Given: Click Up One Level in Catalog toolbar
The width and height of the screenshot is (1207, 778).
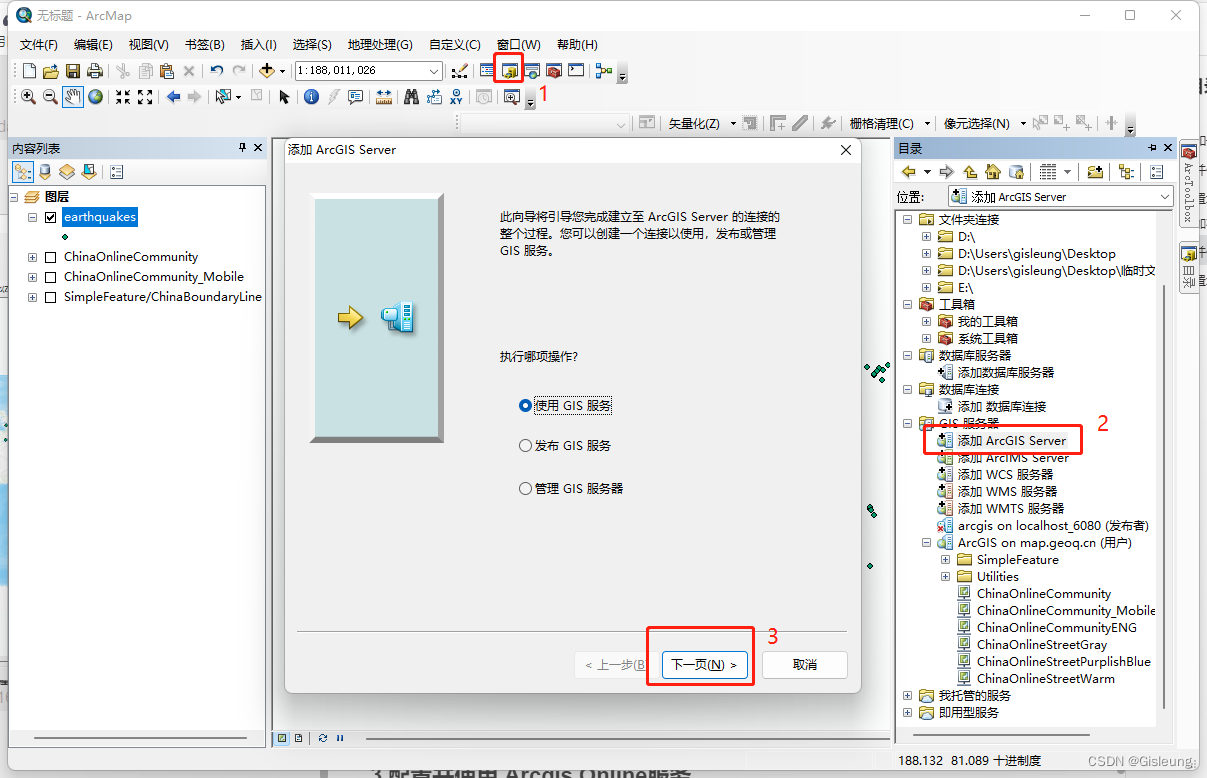Looking at the screenshot, I should (x=969, y=172).
